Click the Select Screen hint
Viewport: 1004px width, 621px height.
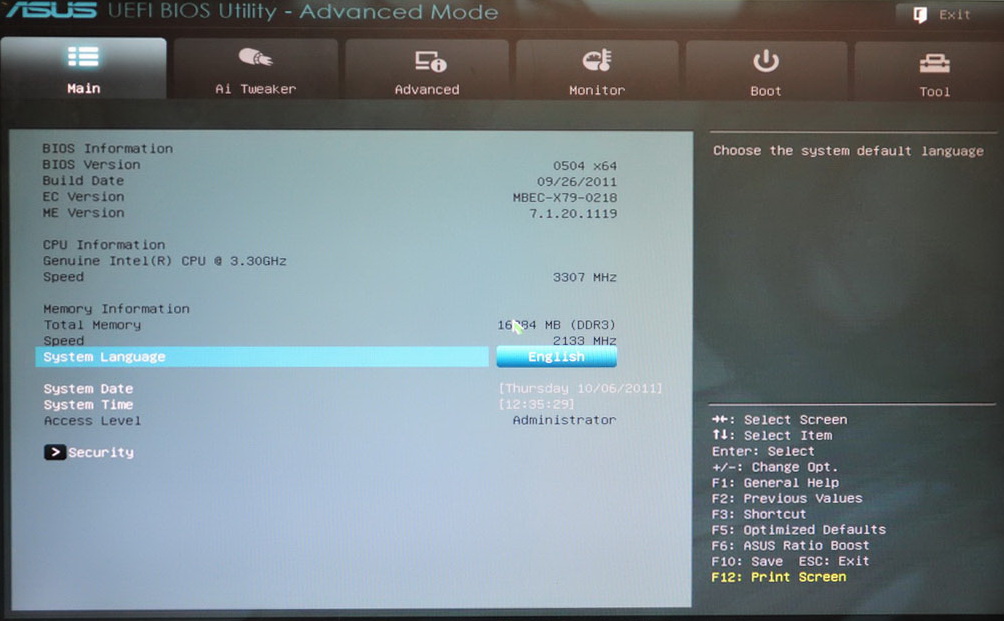point(780,420)
